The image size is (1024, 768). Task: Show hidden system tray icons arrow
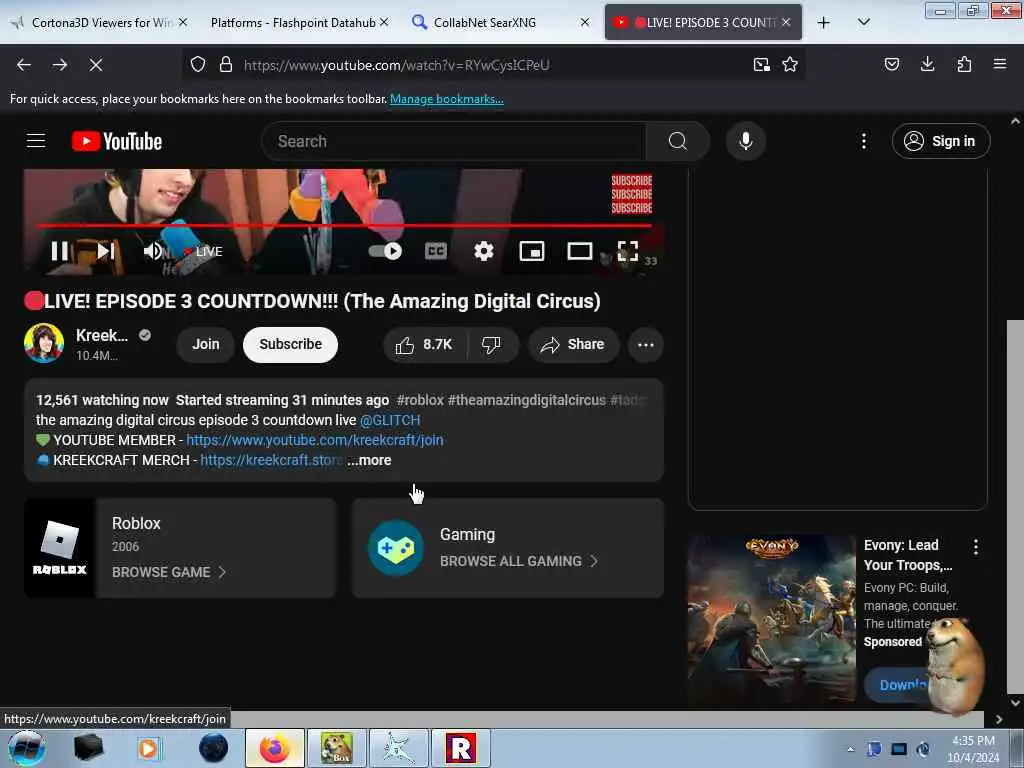[850, 749]
